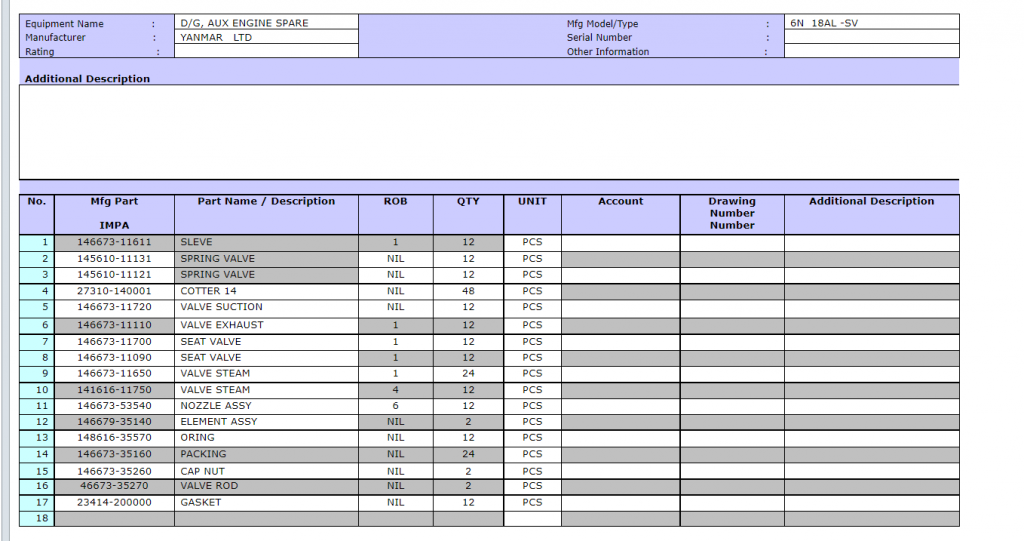Screen dimensions: 1024x541
Task: Click the GASKET part name cell
Action: click(x=266, y=502)
